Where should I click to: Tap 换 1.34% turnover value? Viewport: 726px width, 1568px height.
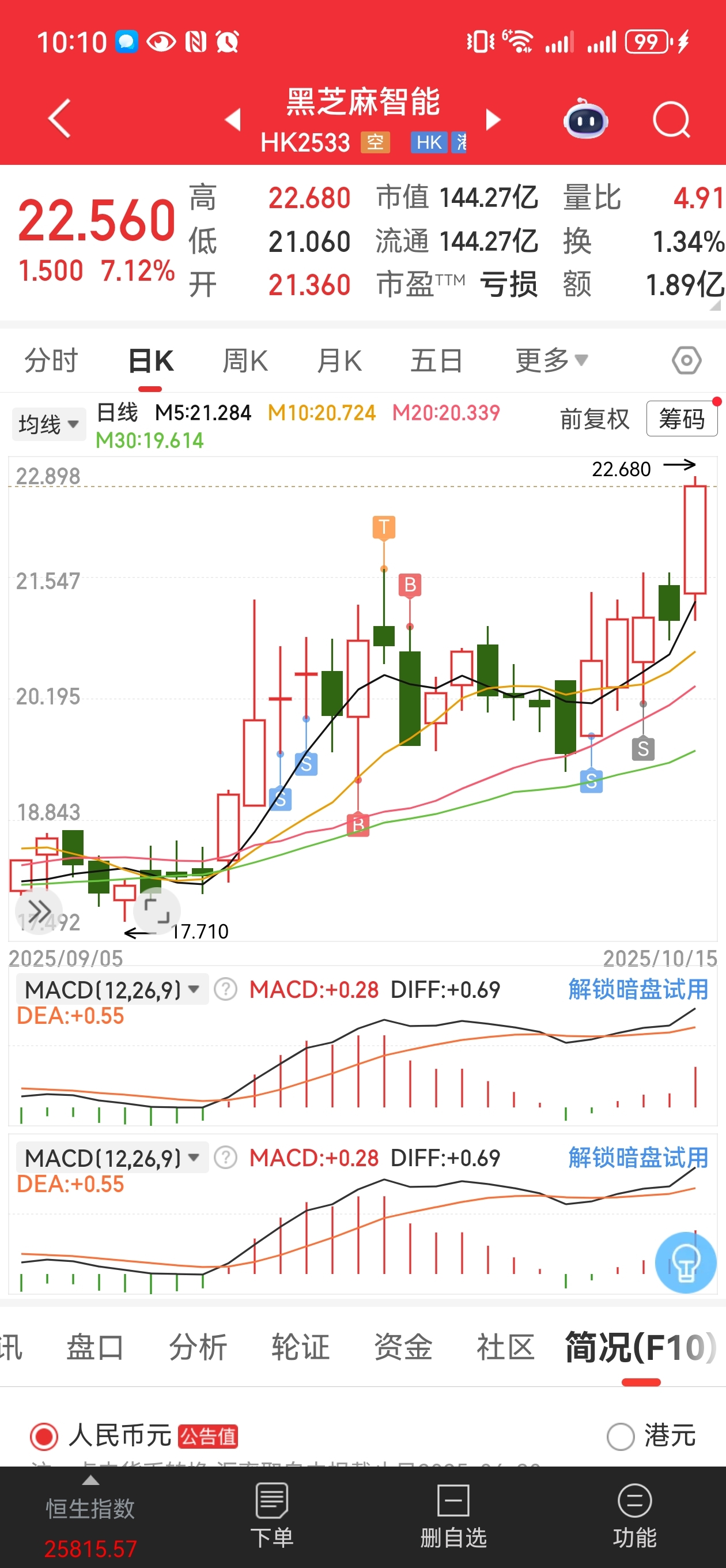(x=689, y=241)
